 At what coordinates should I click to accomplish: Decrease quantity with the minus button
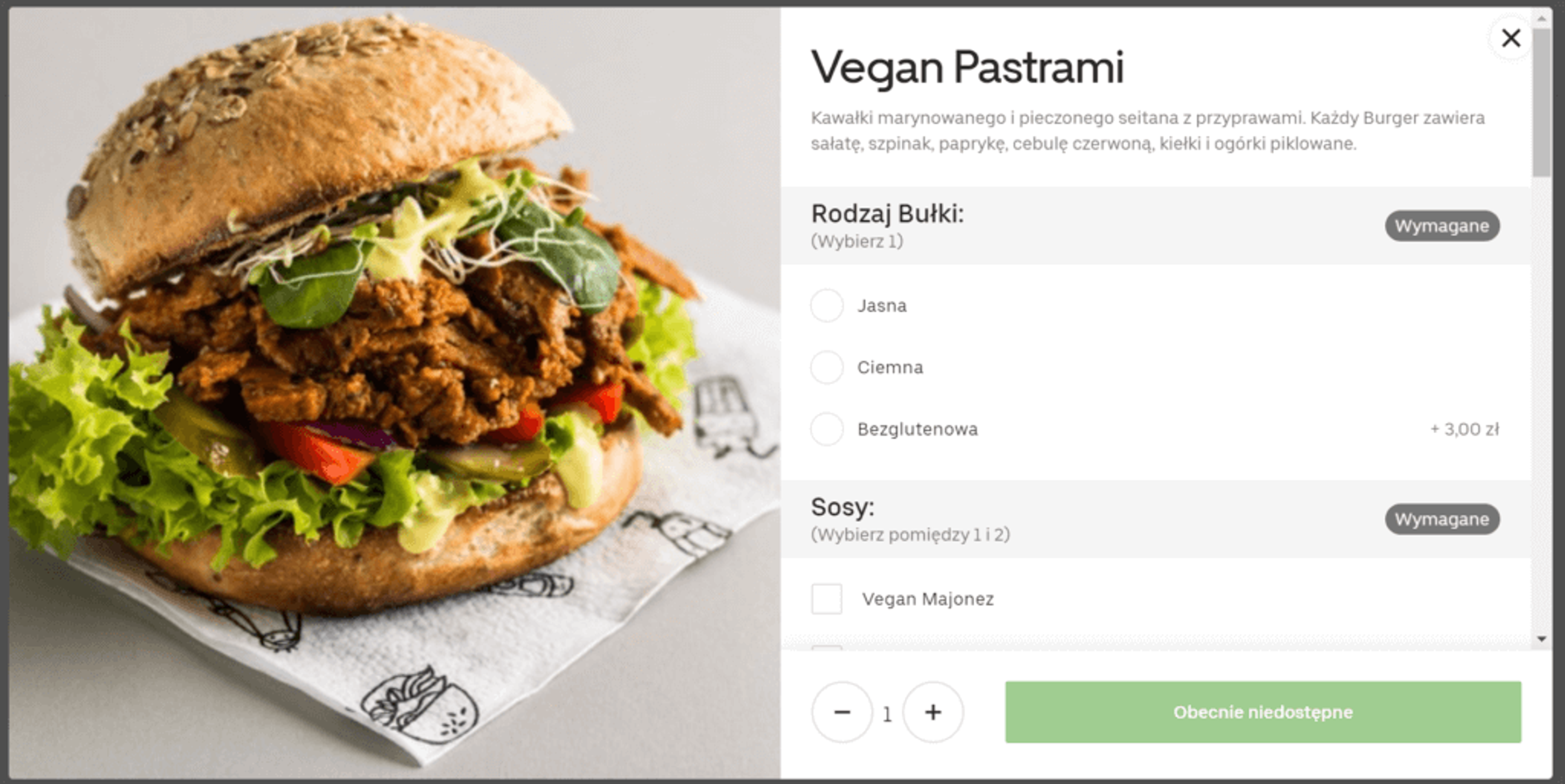point(842,712)
